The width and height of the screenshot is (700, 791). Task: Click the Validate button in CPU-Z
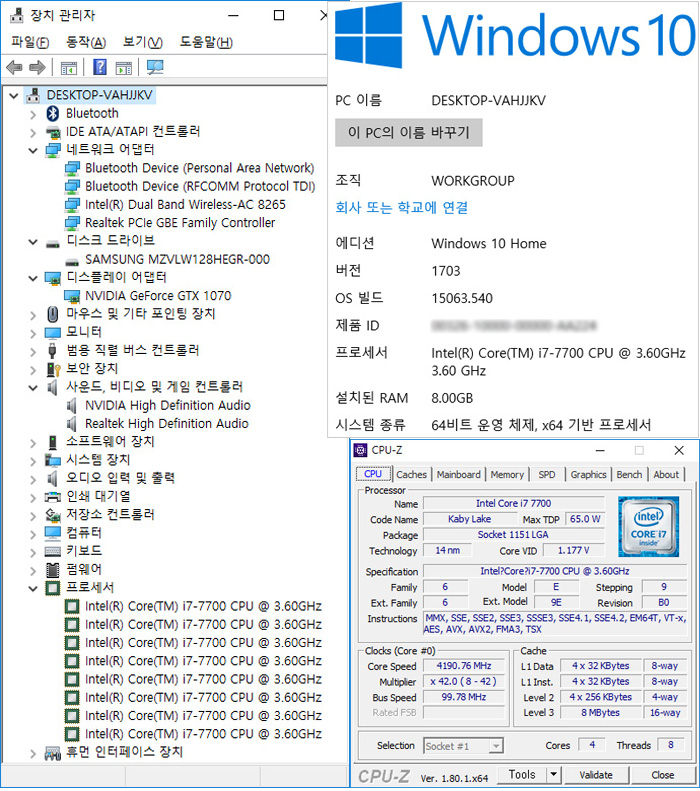596,774
